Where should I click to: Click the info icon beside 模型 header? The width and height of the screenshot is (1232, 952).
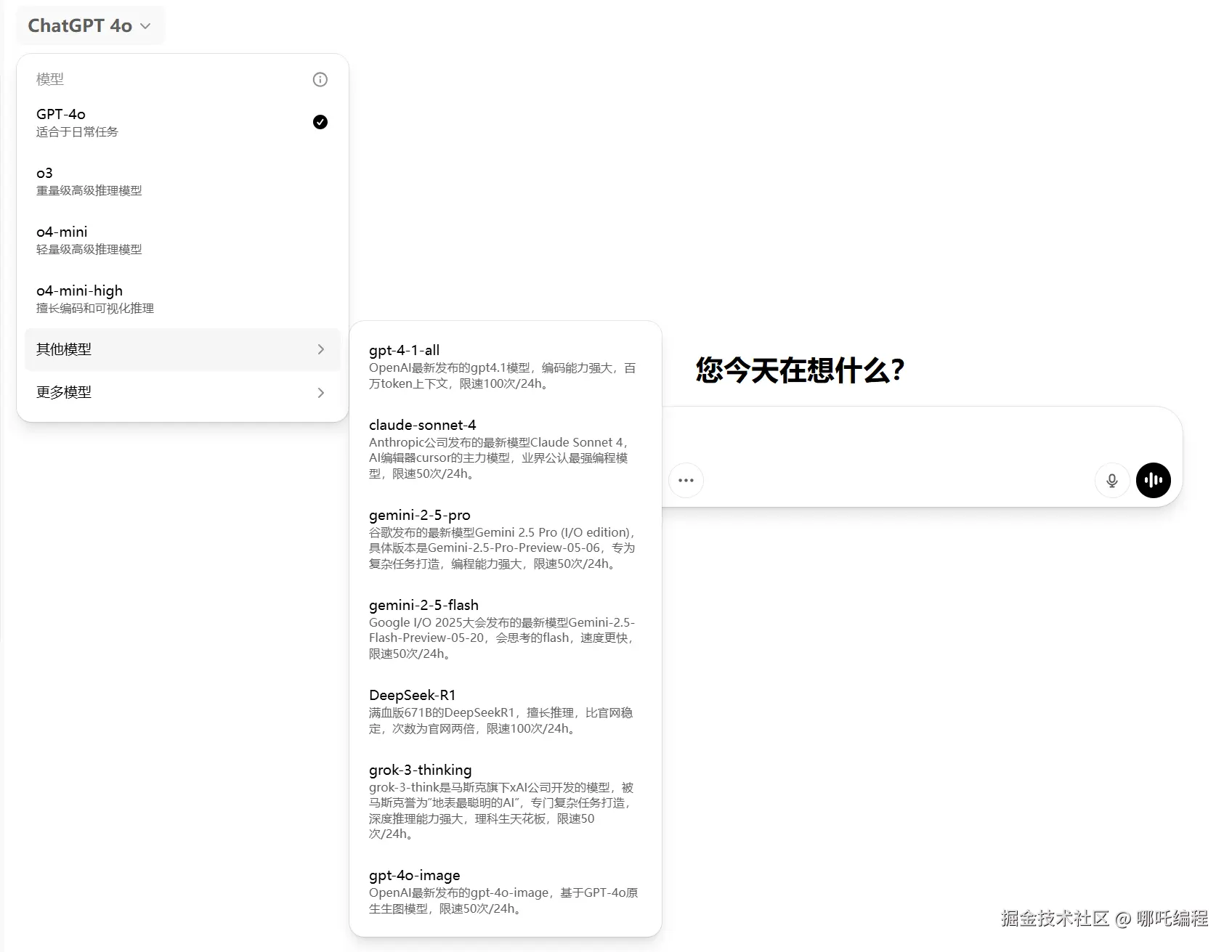click(320, 79)
